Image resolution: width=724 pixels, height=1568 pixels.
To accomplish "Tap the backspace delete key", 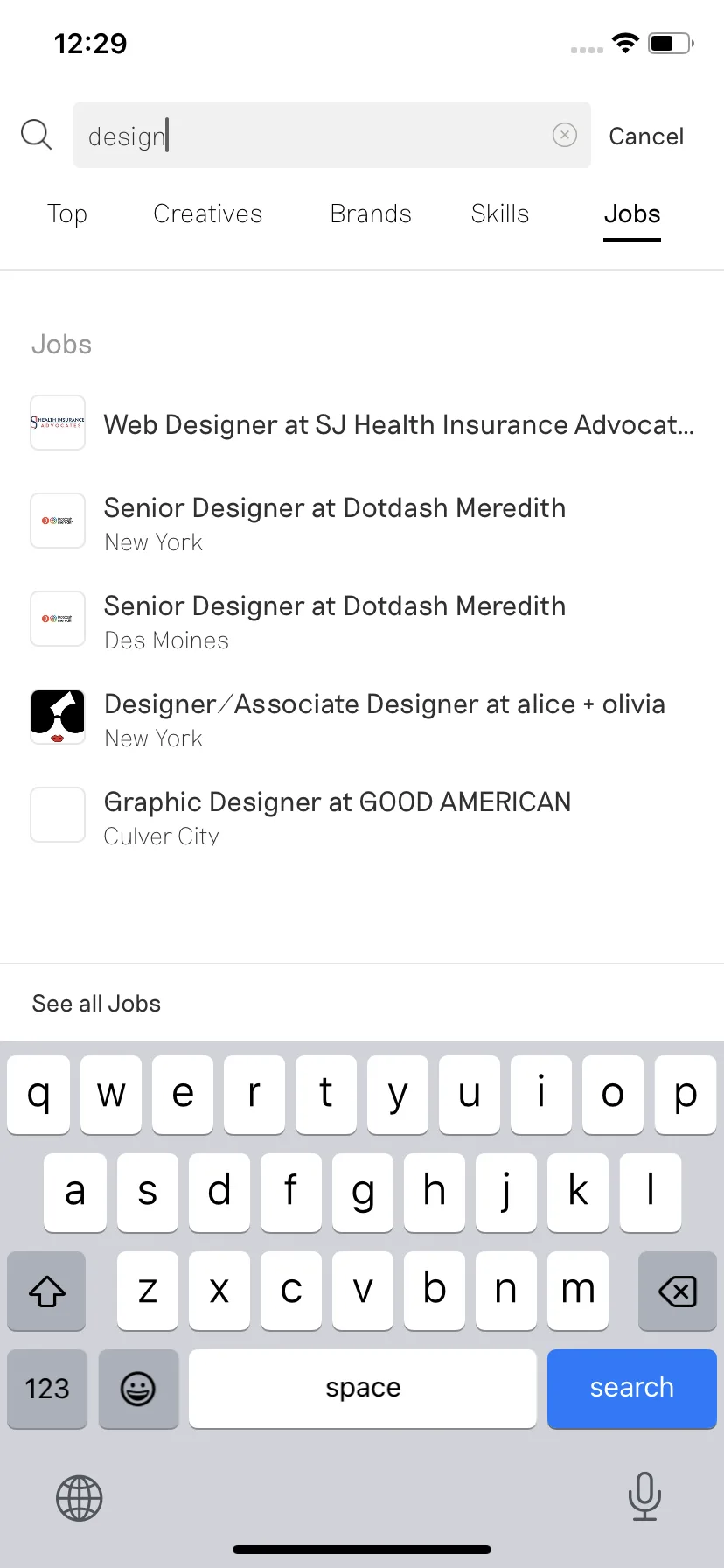I will [677, 1291].
